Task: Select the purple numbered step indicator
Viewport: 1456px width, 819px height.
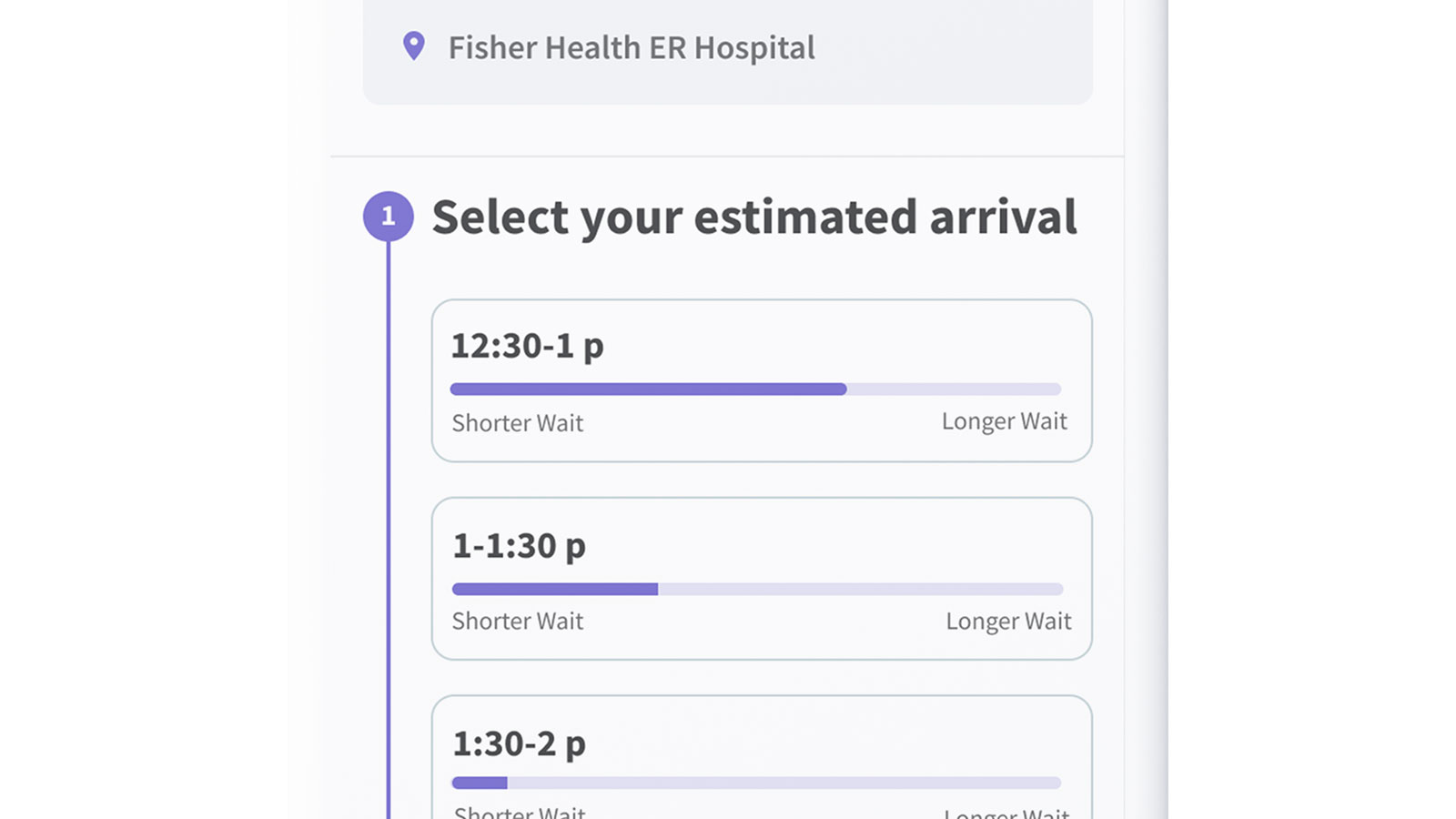Action: pos(389,217)
